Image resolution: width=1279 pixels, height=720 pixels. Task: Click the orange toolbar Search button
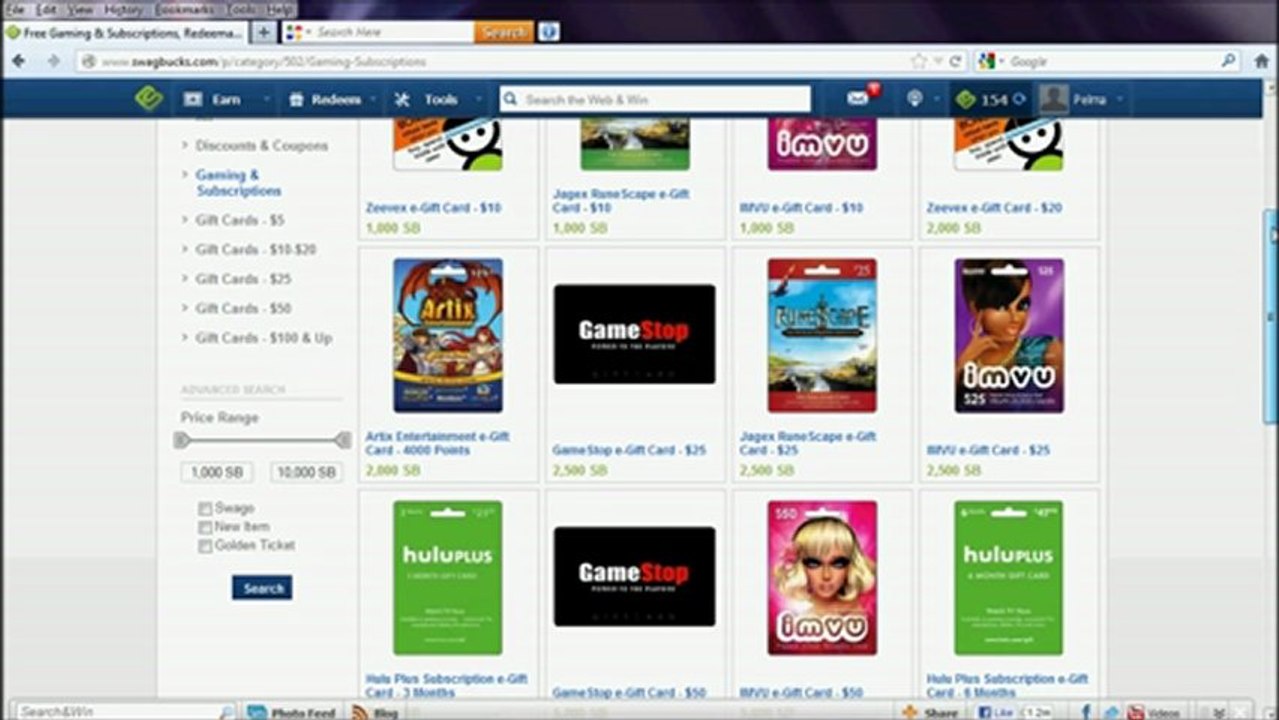tap(504, 32)
